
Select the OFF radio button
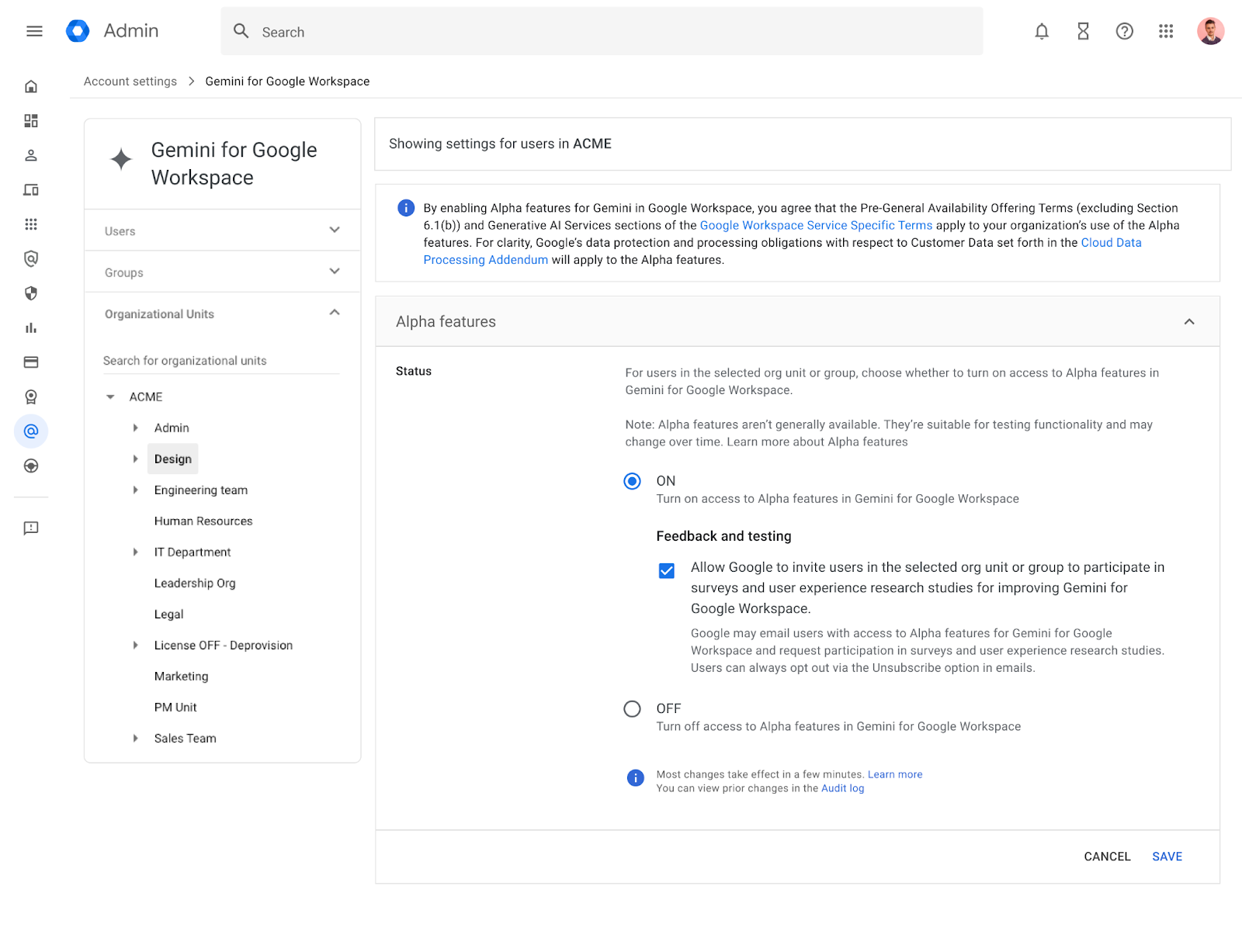633,709
